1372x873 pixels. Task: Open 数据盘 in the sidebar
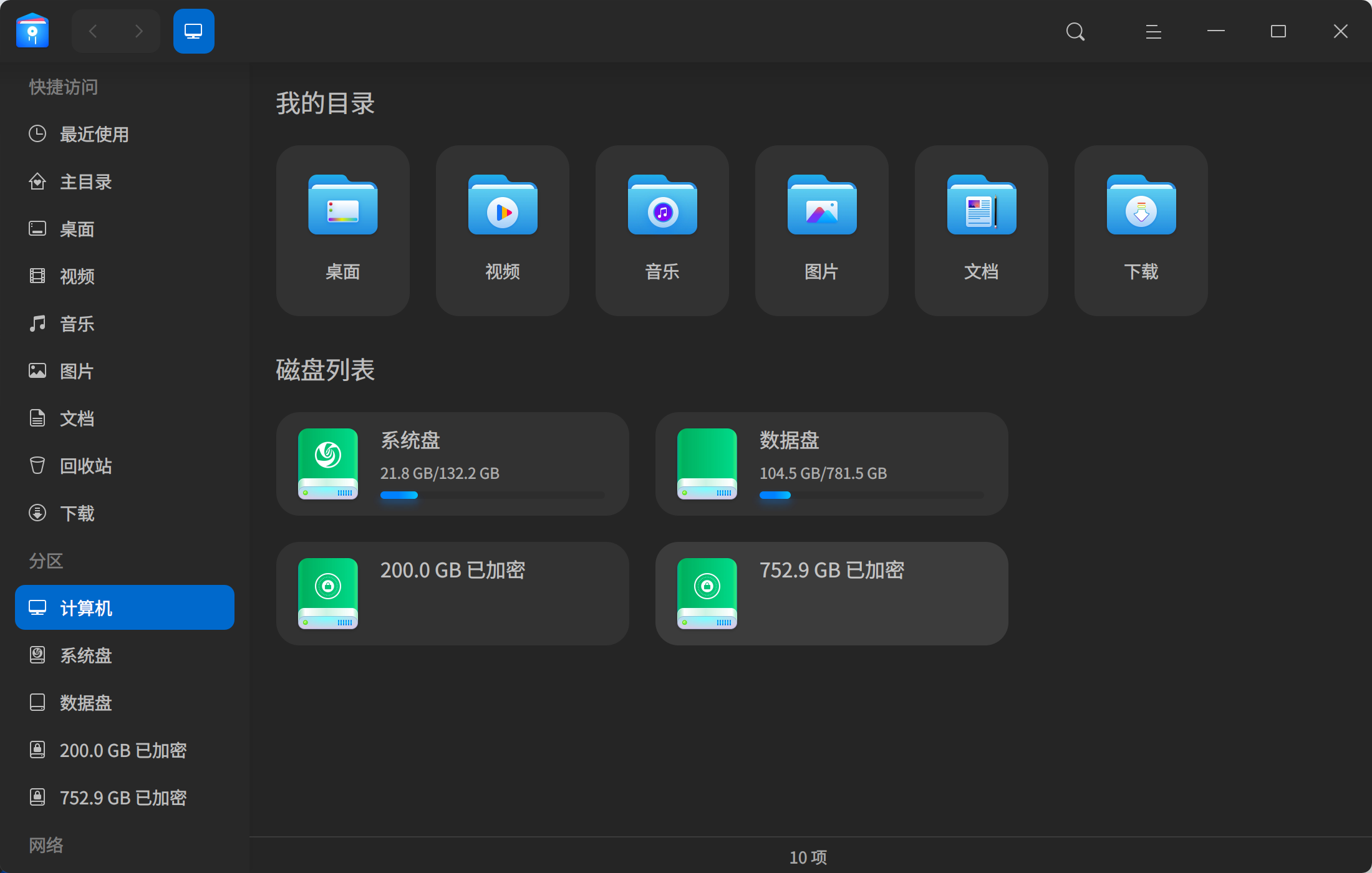pos(125,703)
